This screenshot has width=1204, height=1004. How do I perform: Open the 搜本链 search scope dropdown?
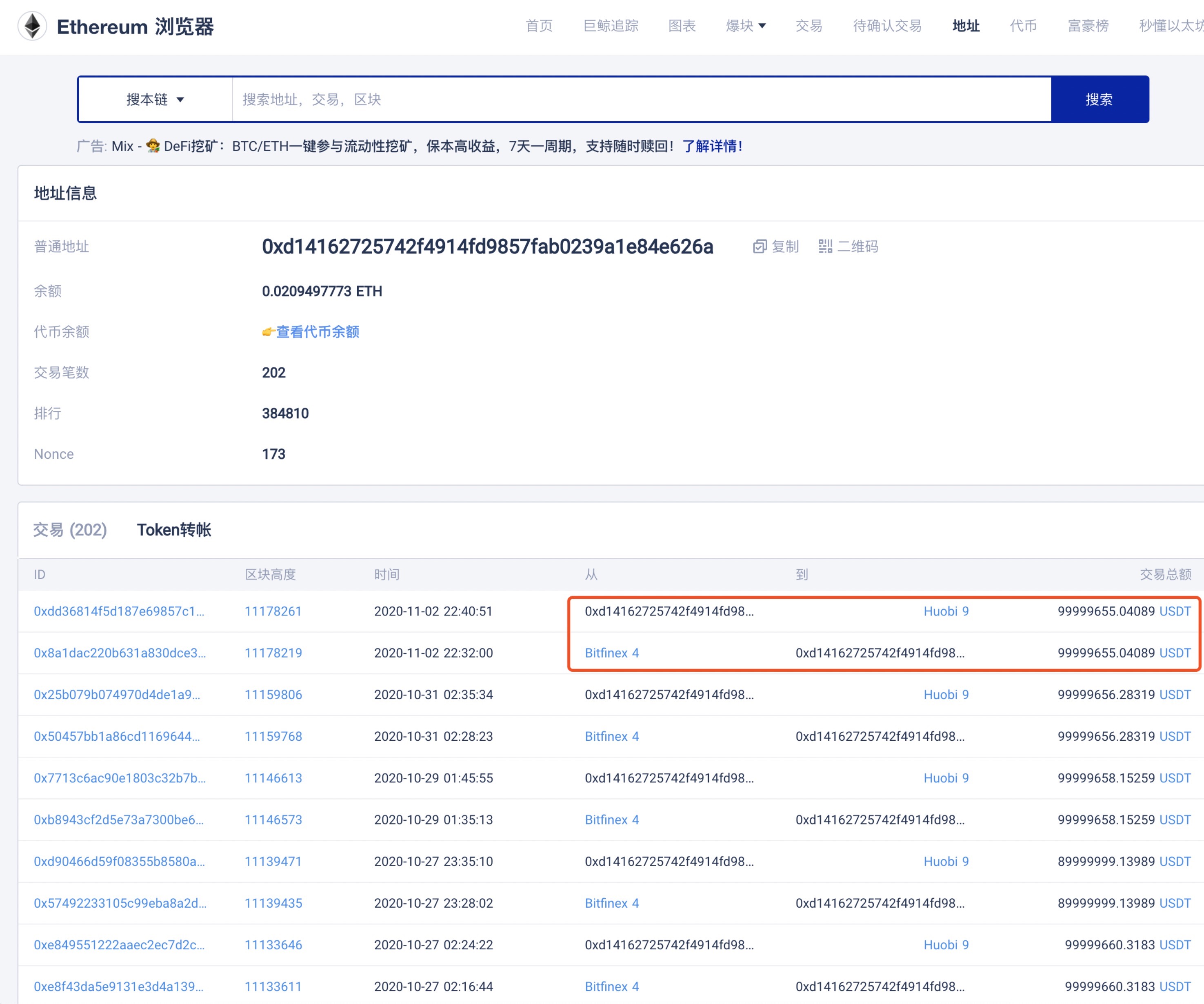(155, 99)
